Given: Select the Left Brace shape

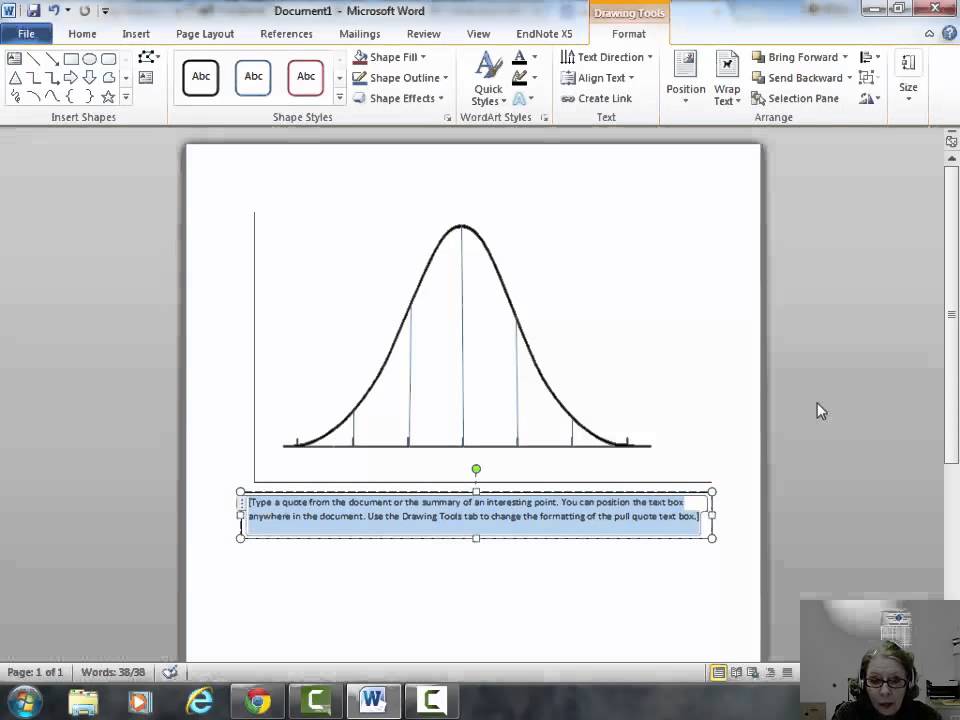Looking at the screenshot, I should 70,96.
